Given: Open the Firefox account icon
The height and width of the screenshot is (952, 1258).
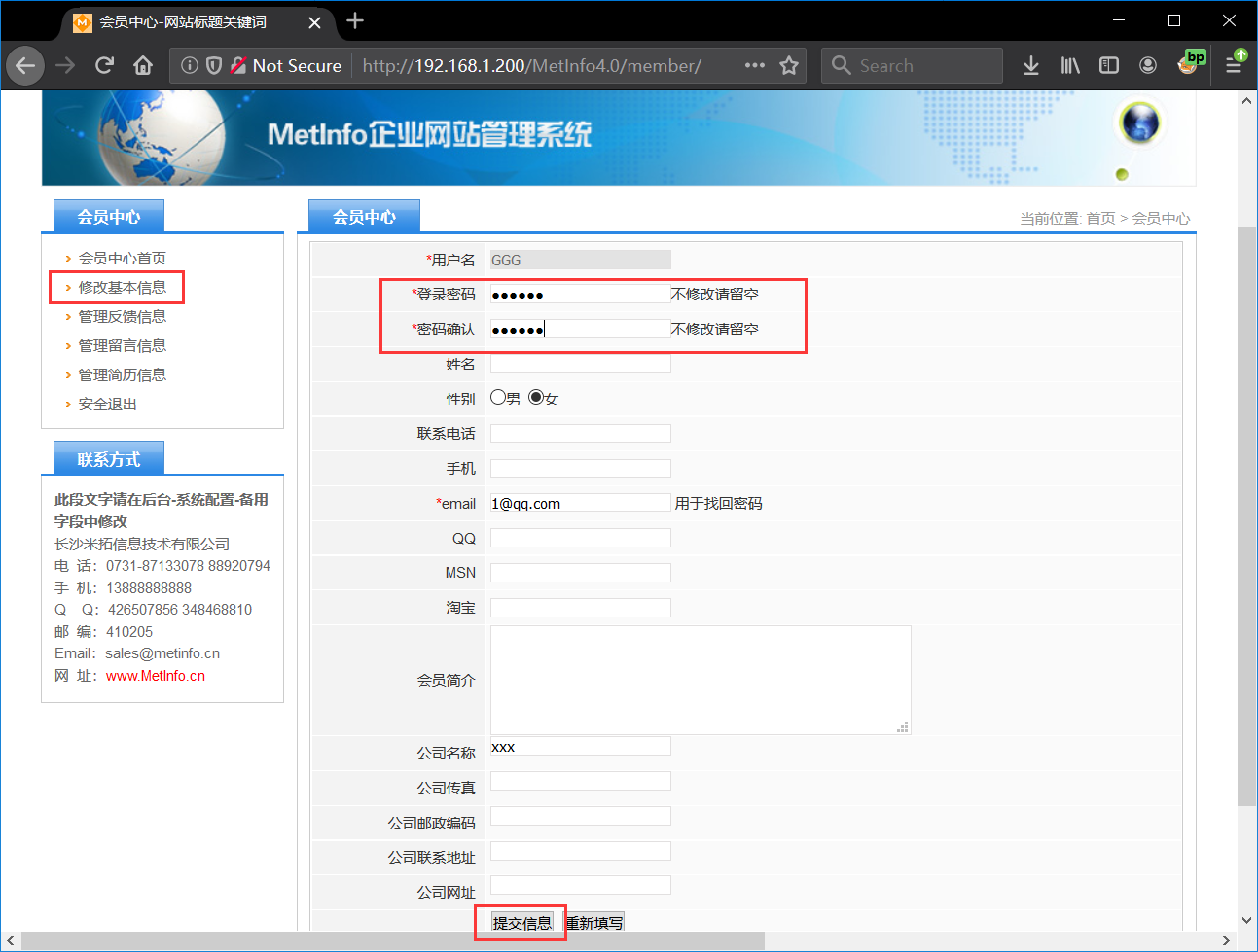Looking at the screenshot, I should (x=1148, y=65).
